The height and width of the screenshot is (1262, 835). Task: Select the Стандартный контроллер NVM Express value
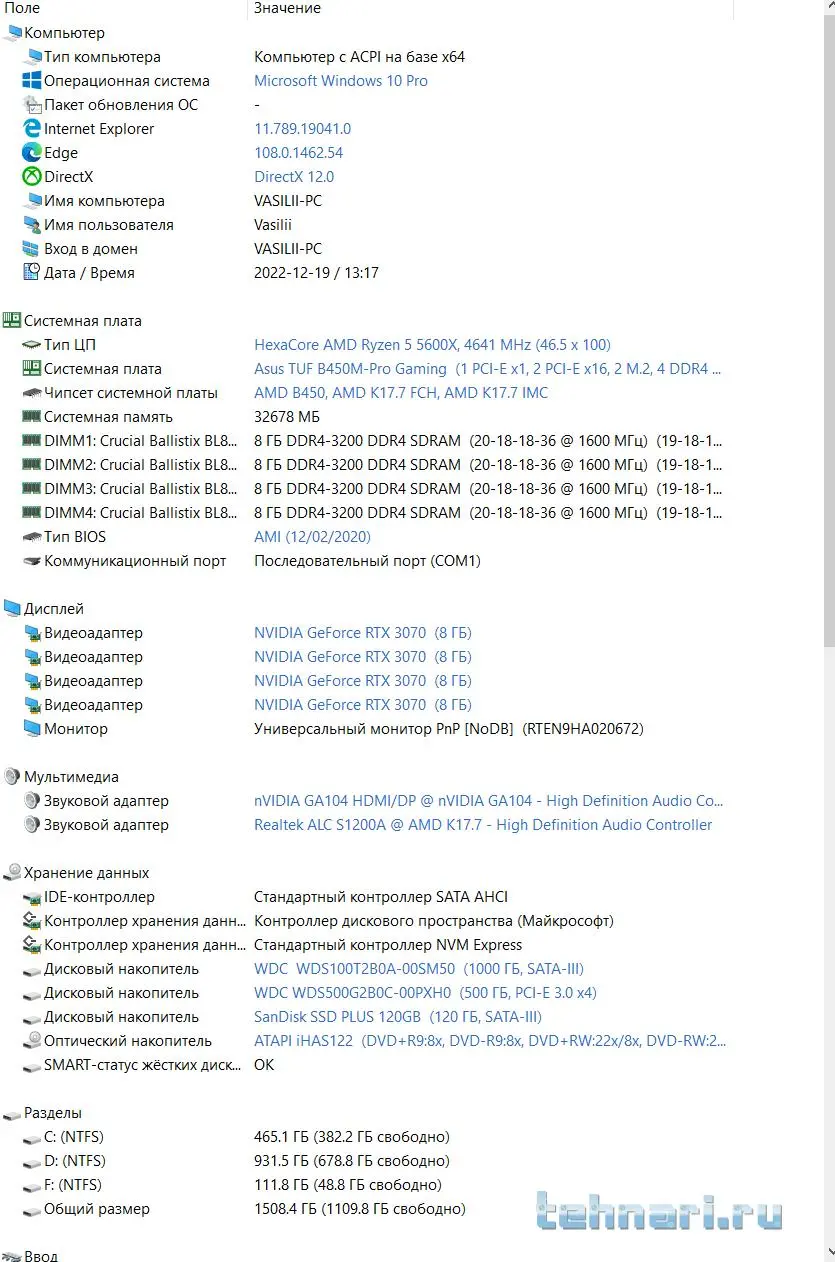[388, 945]
